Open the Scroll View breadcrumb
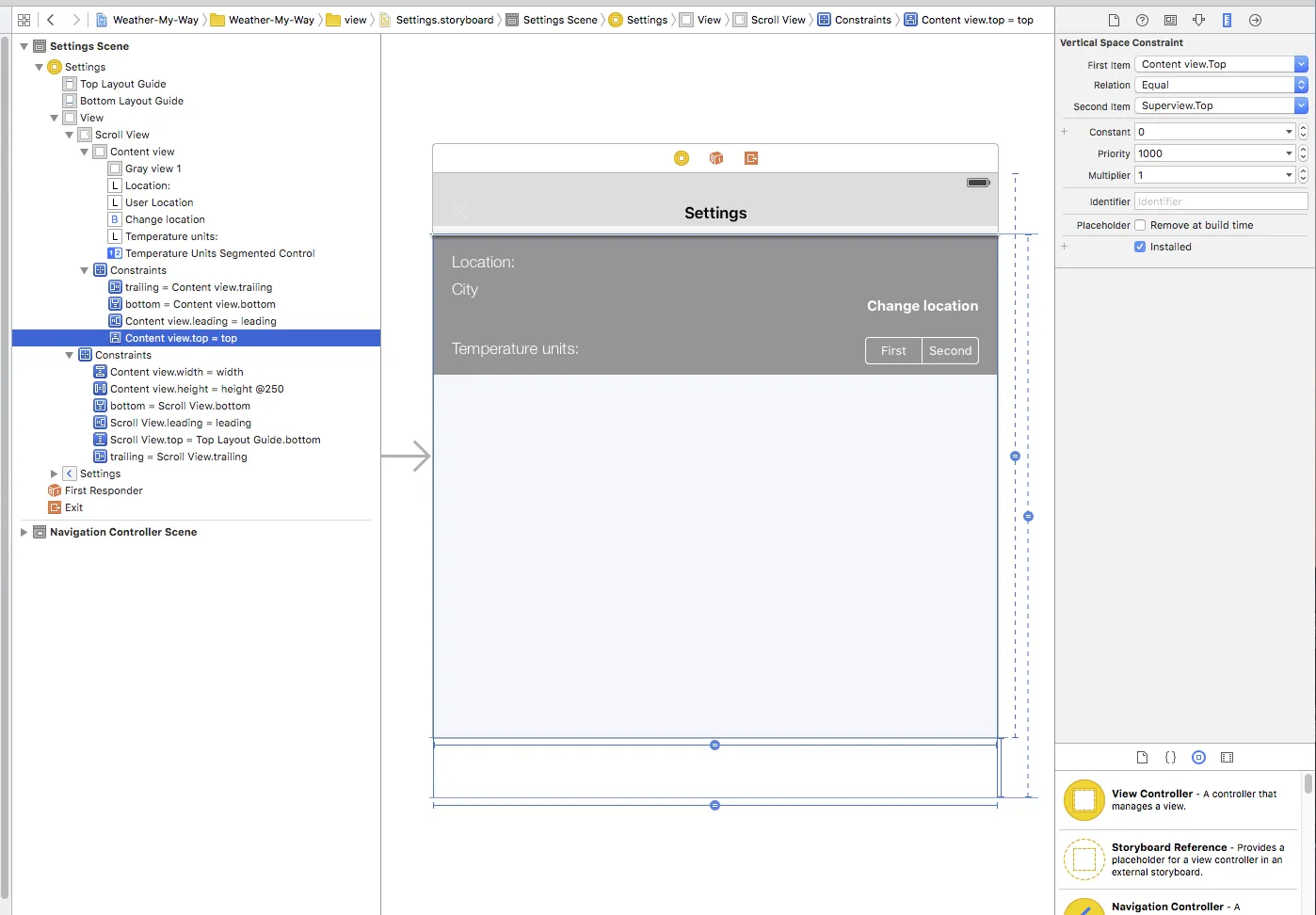1316x915 pixels. [x=770, y=20]
